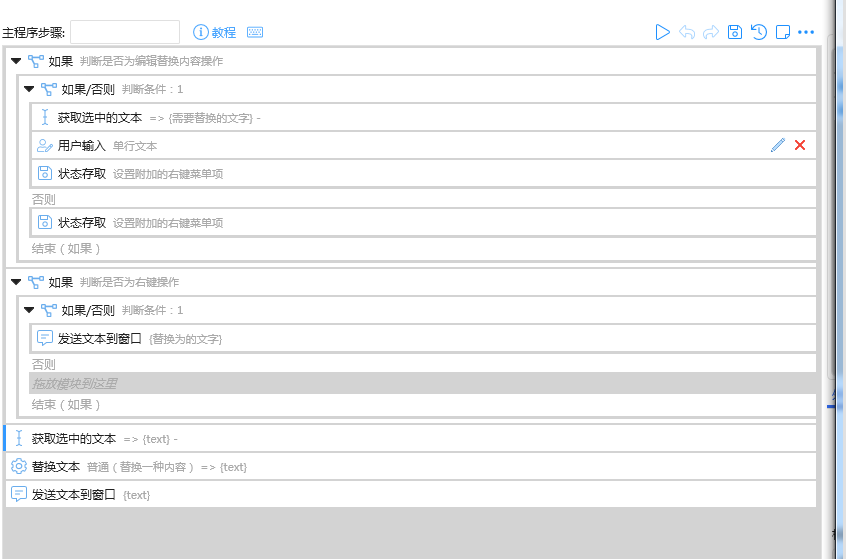The image size is (846, 559).
Task: Edit the 用户输入 step with pencil icon
Action: (x=778, y=145)
